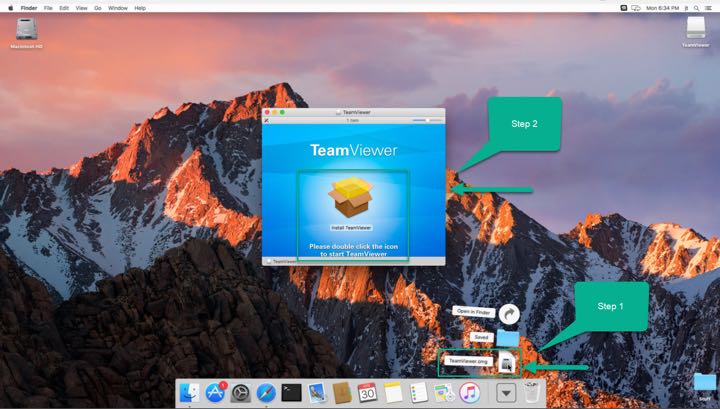Open the Edit menu
The image size is (720, 409).
point(64,8)
